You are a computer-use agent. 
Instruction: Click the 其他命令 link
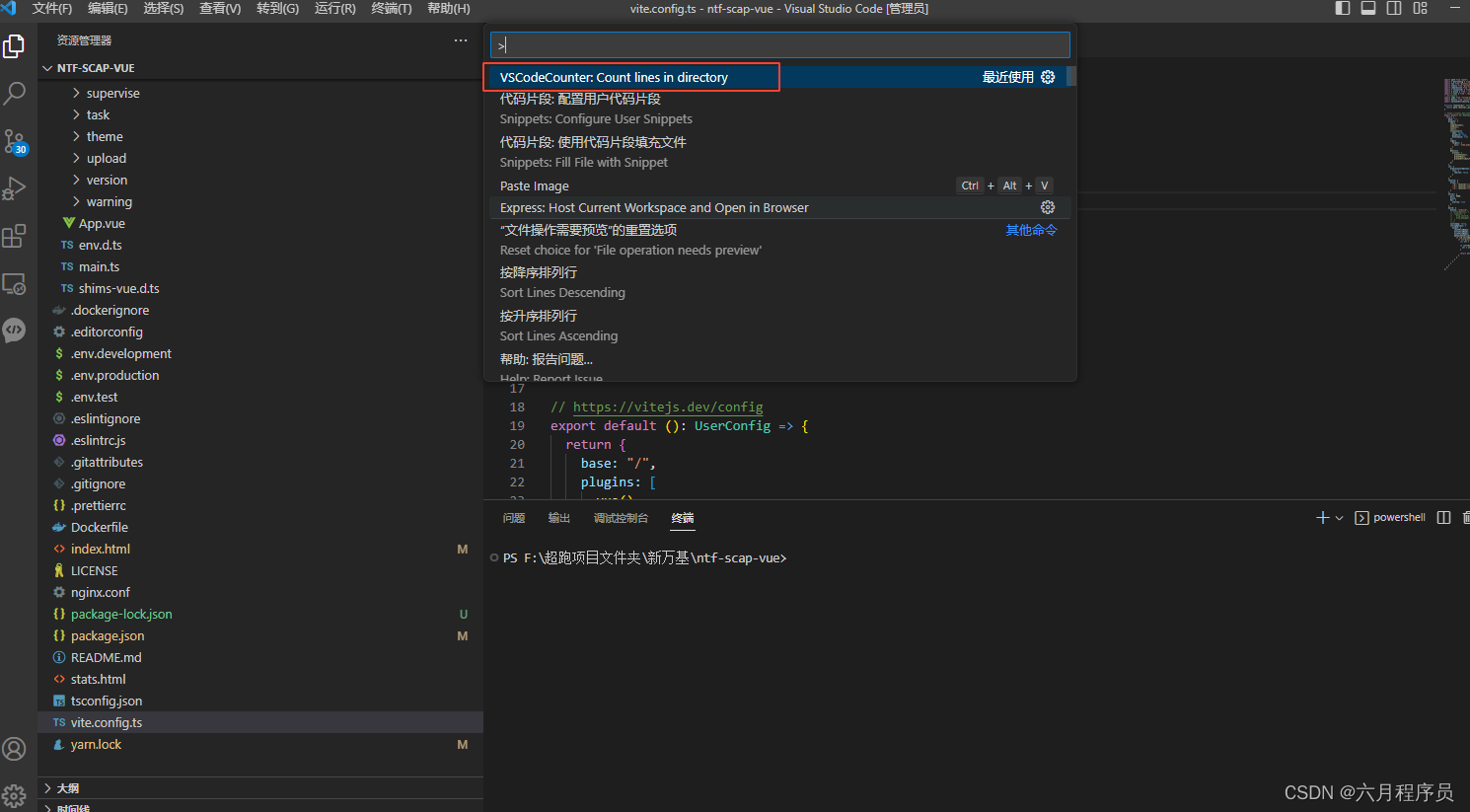coord(1031,229)
